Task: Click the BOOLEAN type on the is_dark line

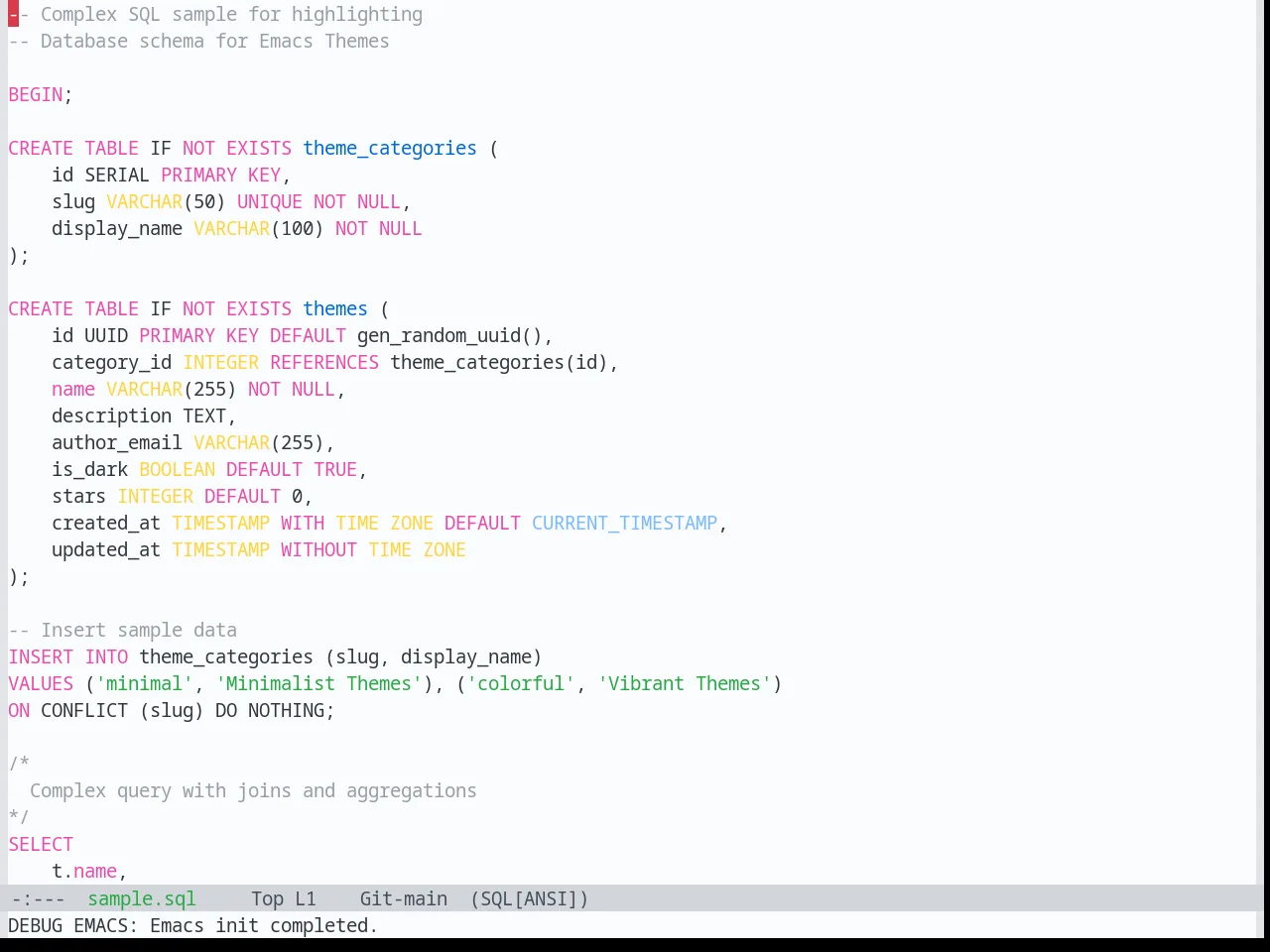Action: pos(177,469)
